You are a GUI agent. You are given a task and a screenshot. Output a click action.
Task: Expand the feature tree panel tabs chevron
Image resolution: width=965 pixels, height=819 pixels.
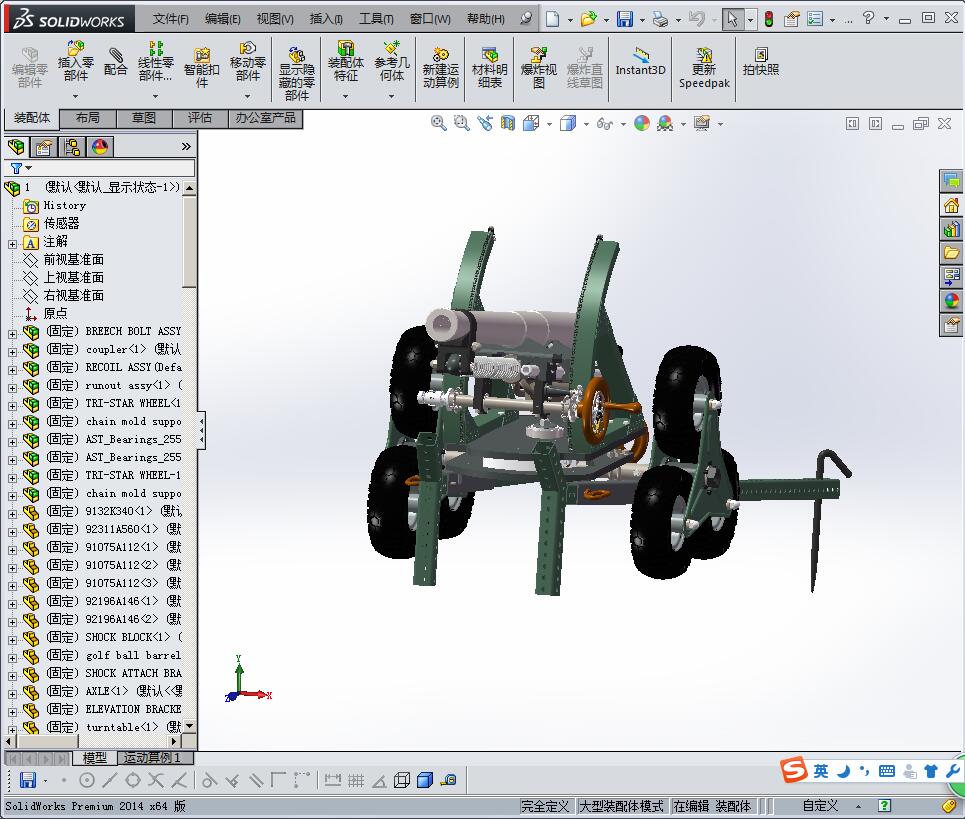pyautogui.click(x=186, y=146)
